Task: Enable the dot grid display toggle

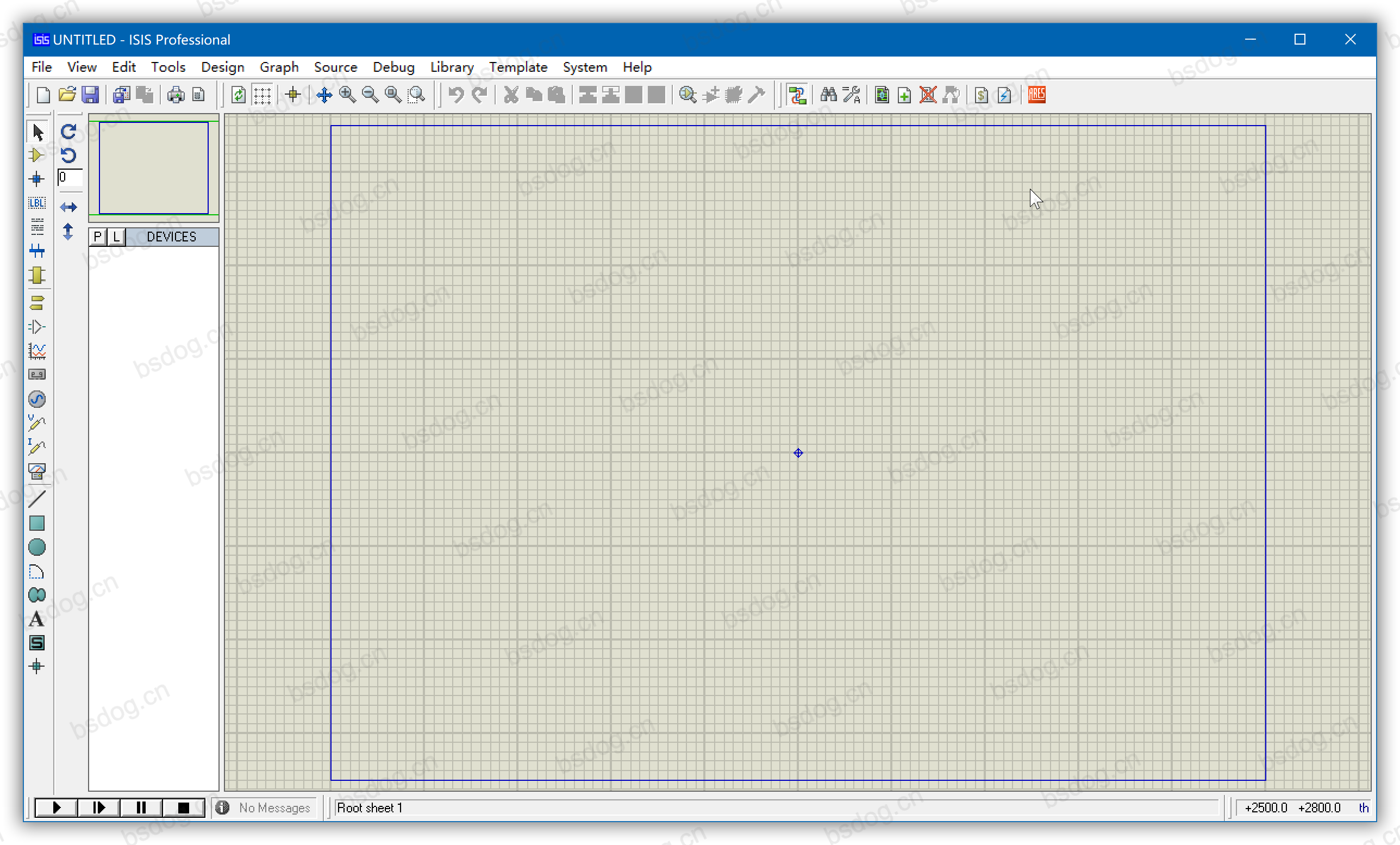Action: pyautogui.click(x=261, y=94)
